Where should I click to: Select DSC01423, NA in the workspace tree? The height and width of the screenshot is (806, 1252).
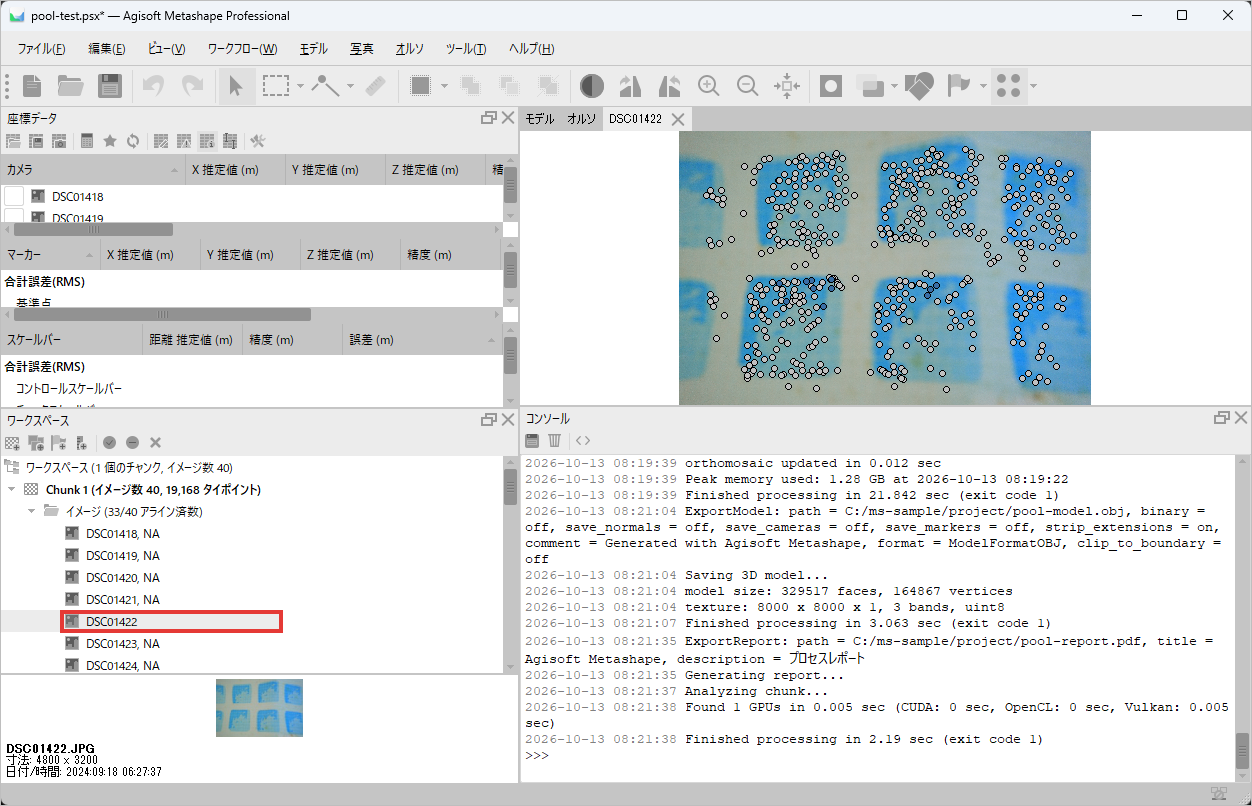[x=122, y=644]
